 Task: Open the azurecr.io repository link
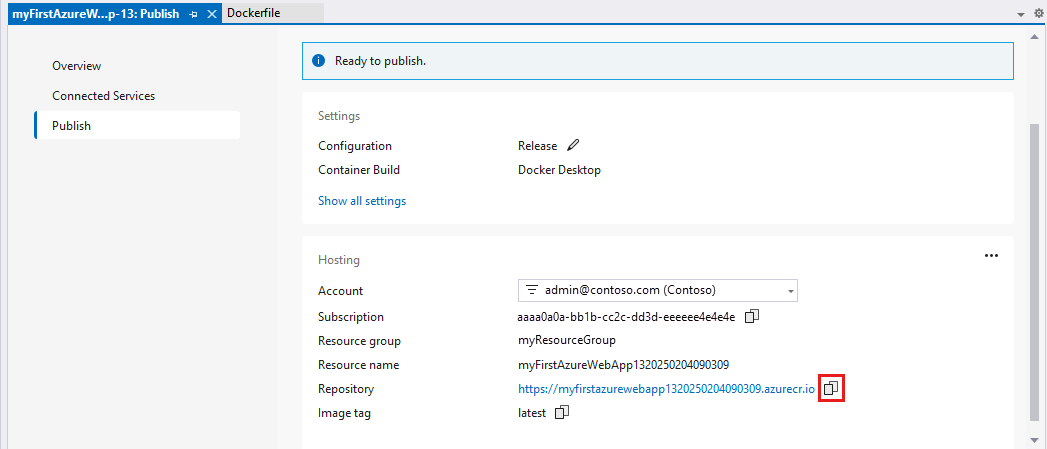click(667, 389)
